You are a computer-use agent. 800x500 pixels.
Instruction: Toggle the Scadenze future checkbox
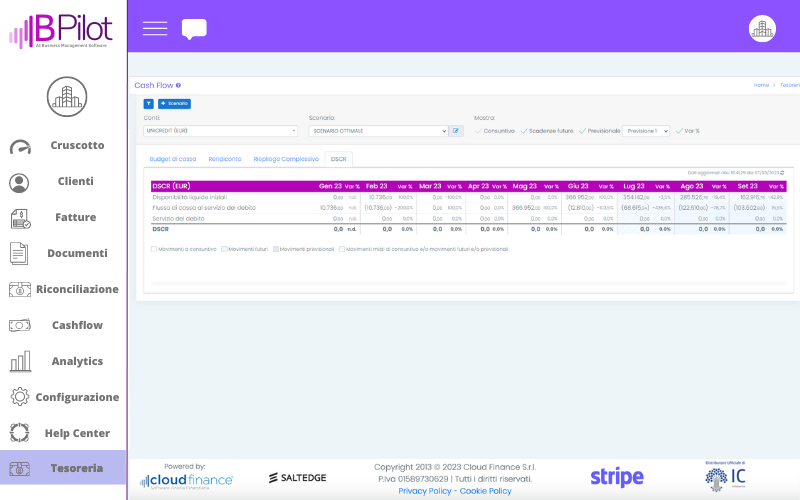point(523,131)
